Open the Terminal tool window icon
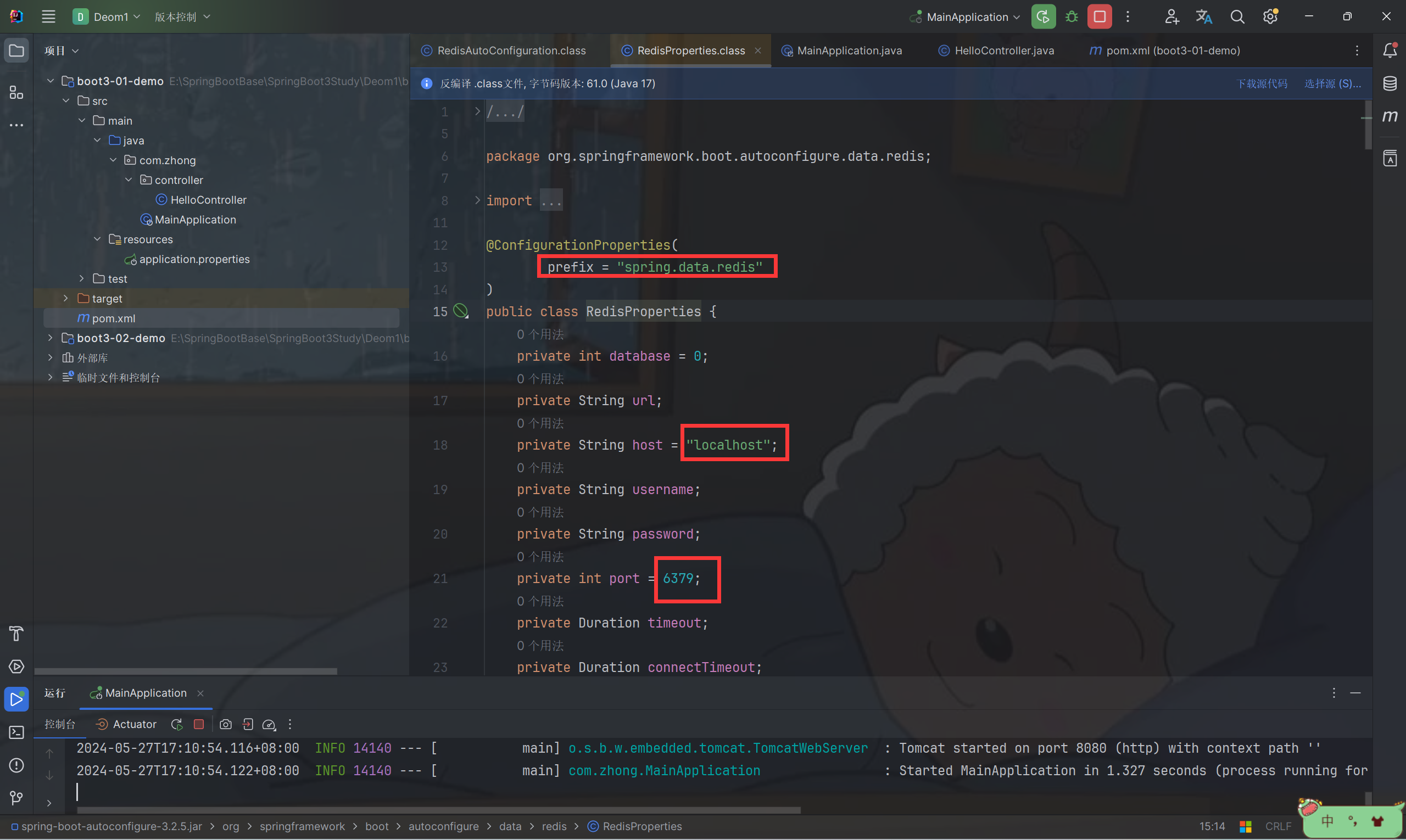Image resolution: width=1406 pixels, height=840 pixels. 16,732
